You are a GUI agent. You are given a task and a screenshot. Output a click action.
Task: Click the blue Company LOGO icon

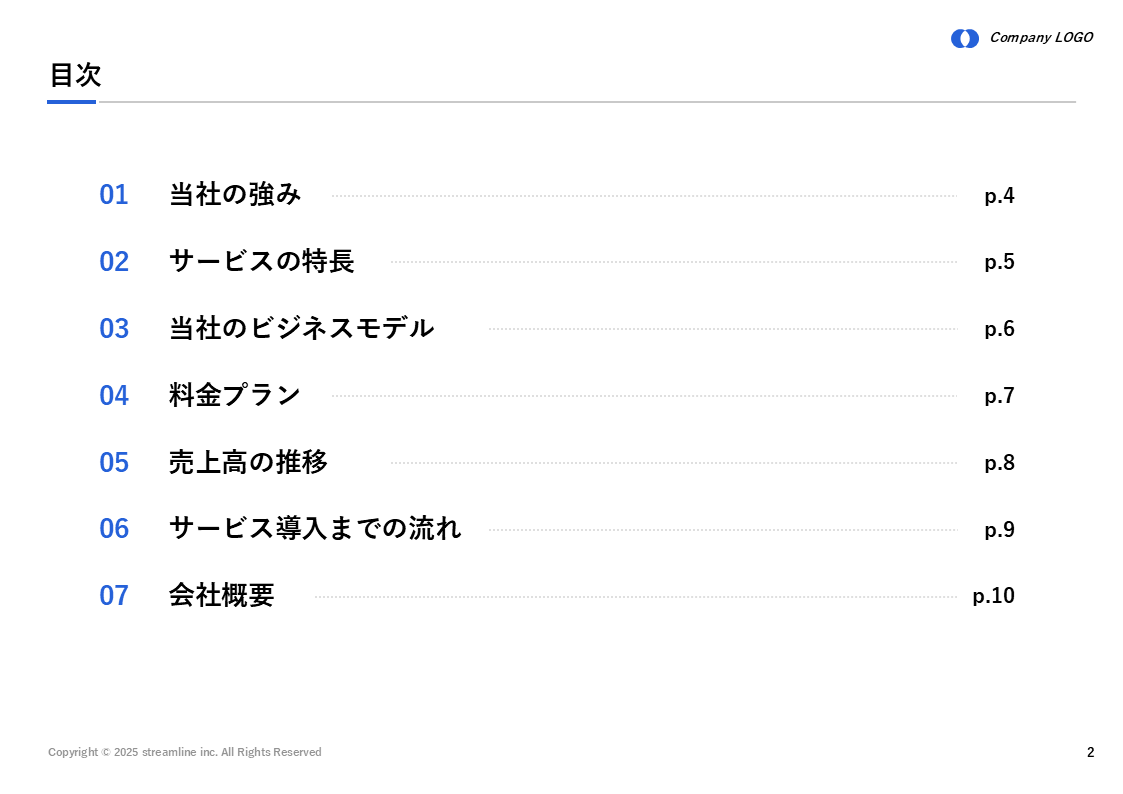(x=965, y=39)
